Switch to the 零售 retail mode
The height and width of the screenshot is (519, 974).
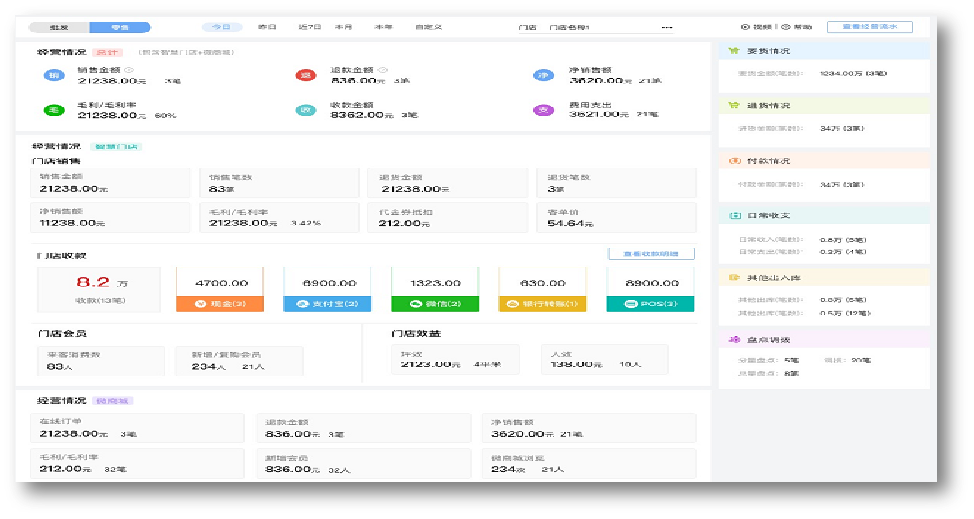point(120,27)
